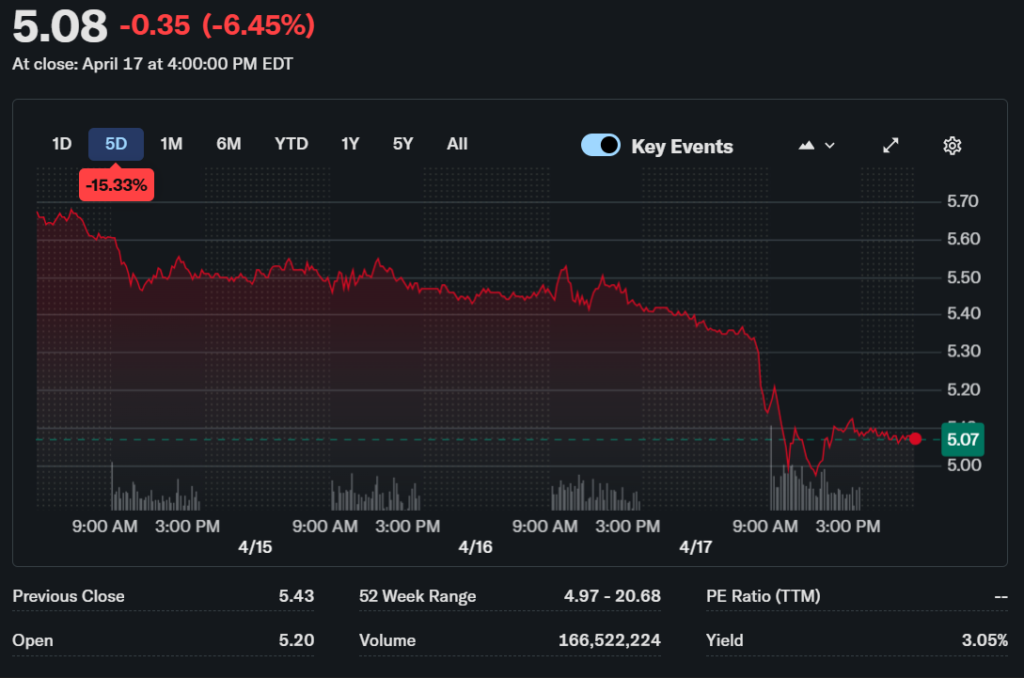
Task: Click the 52 Week Range label
Action: pos(417,596)
